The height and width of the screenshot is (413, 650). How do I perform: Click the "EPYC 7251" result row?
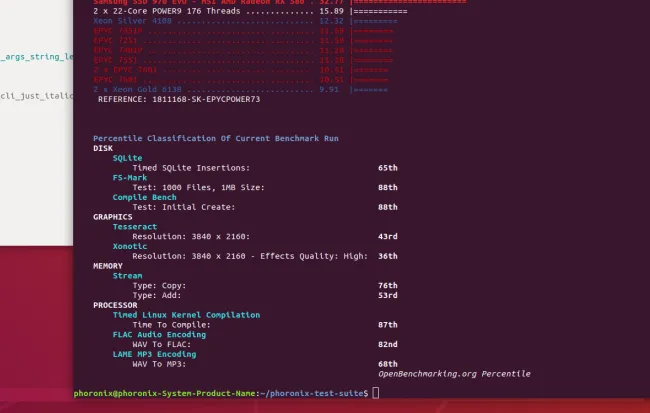pyautogui.click(x=243, y=41)
